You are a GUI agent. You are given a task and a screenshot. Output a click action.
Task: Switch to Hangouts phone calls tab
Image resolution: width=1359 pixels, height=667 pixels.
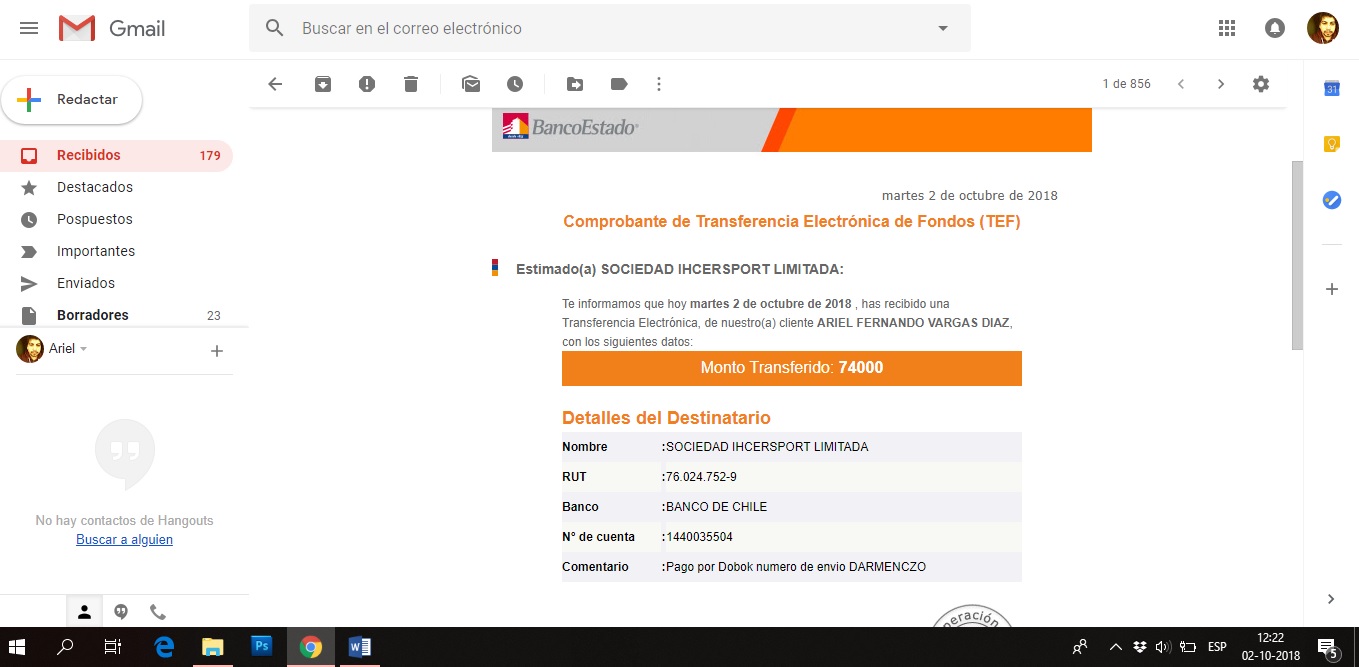157,611
